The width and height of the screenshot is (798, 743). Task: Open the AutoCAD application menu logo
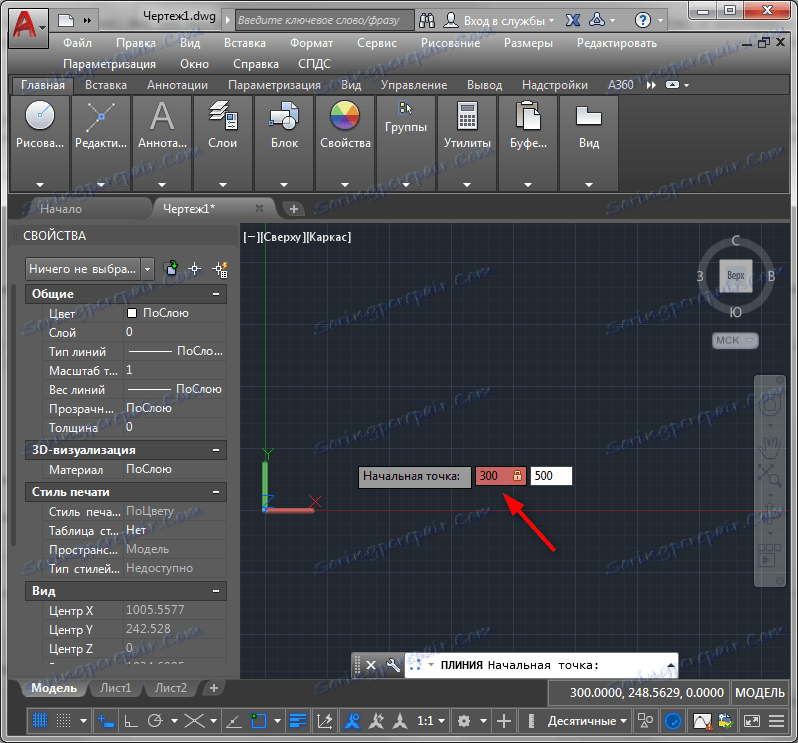click(x=28, y=27)
